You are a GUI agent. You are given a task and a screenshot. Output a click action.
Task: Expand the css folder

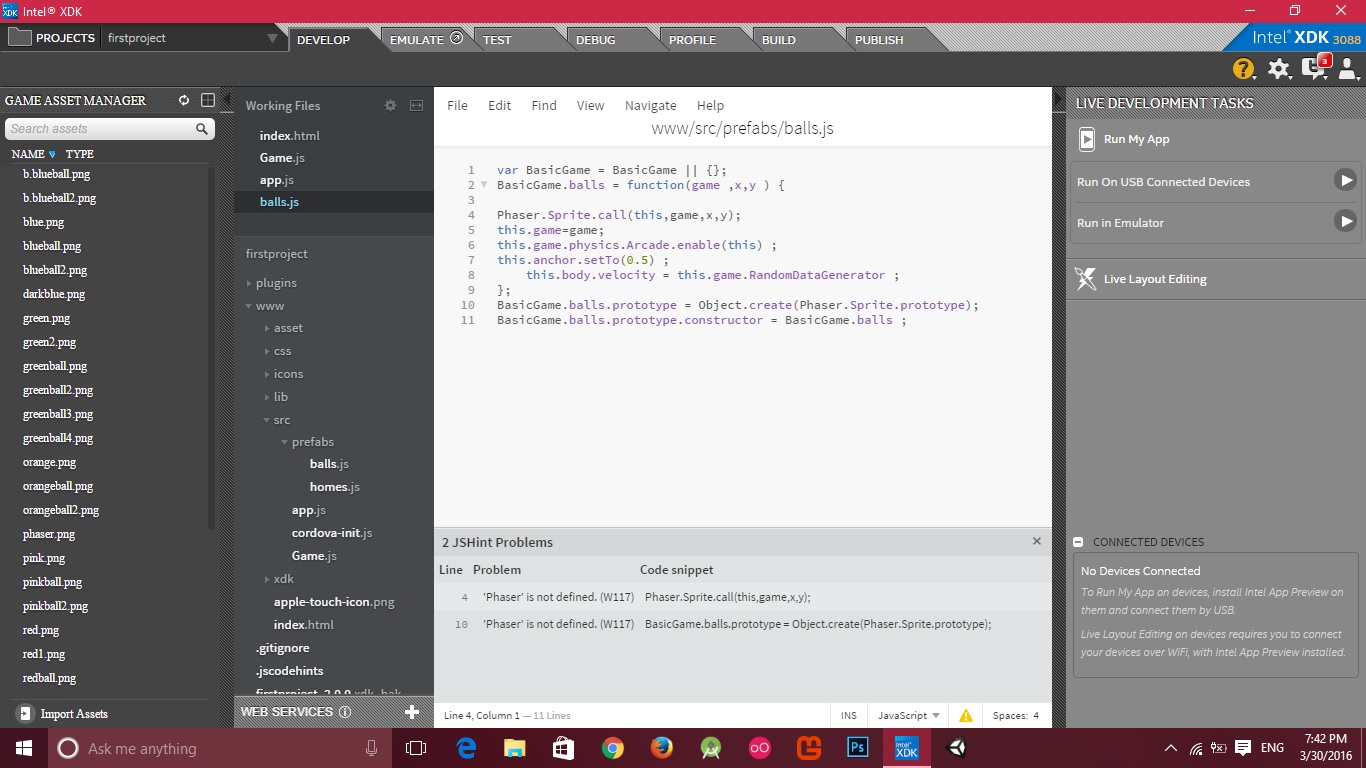(x=267, y=351)
